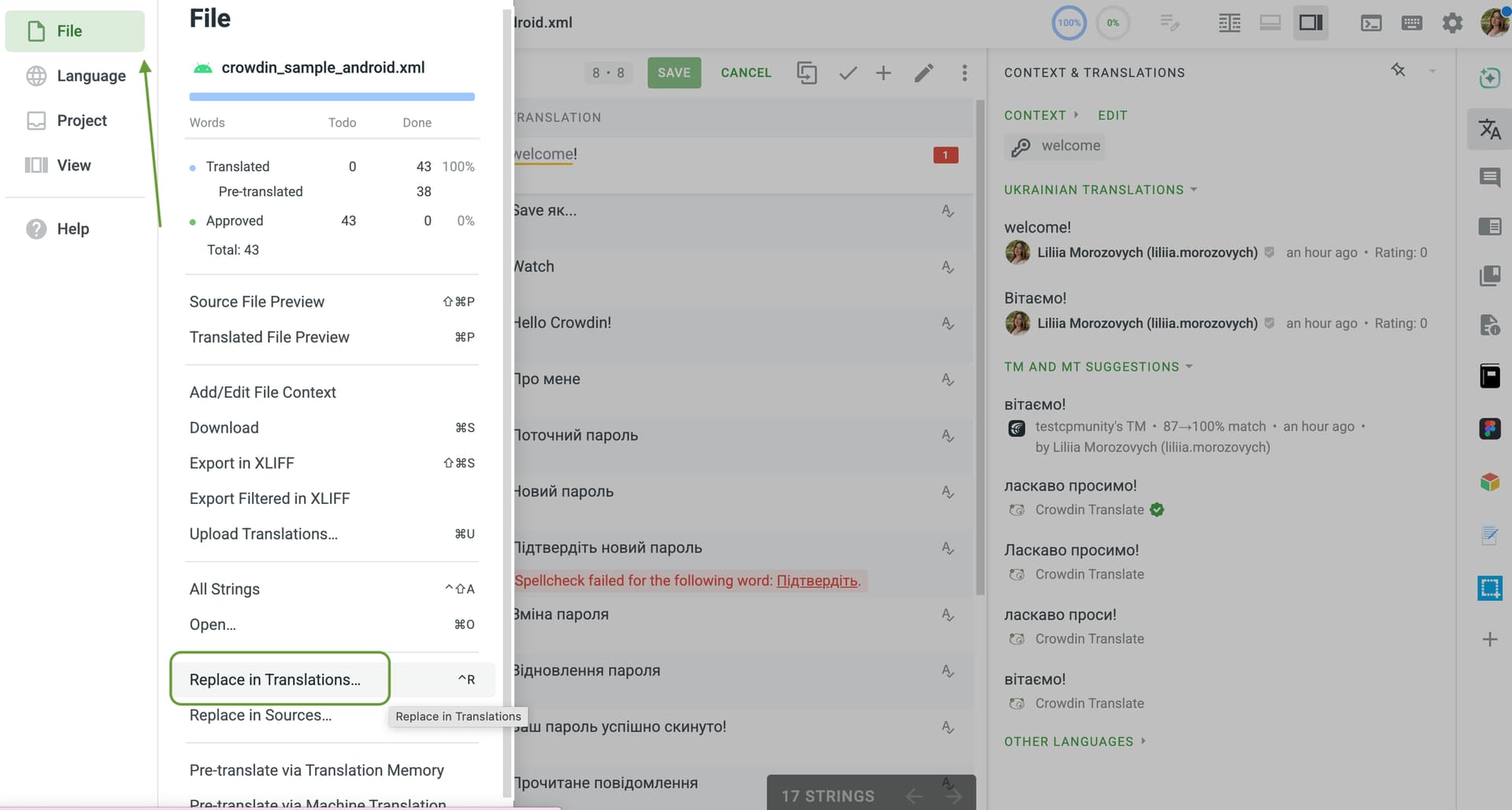Viewport: 1512px width, 810px height.
Task: Open the stacked copies library icon
Action: tap(1489, 276)
